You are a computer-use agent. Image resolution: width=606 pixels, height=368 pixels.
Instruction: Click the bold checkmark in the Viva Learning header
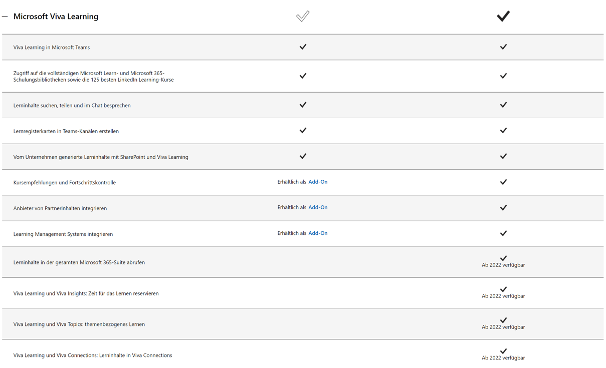pyautogui.click(x=503, y=16)
